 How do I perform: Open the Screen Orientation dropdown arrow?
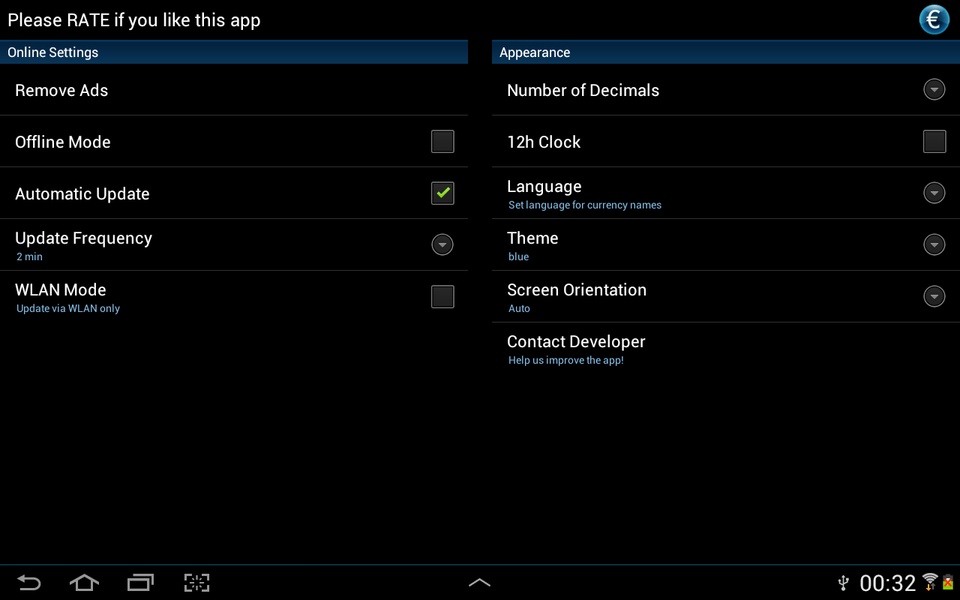(934, 296)
